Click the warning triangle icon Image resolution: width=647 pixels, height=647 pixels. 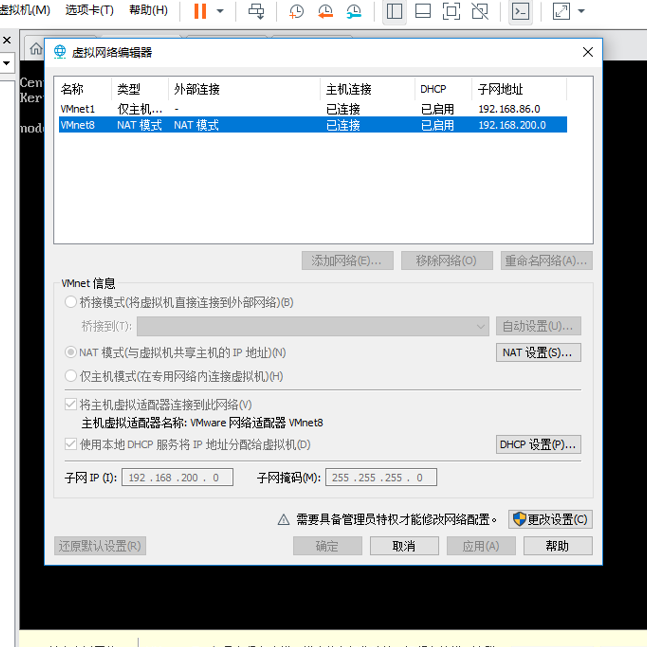(283, 519)
